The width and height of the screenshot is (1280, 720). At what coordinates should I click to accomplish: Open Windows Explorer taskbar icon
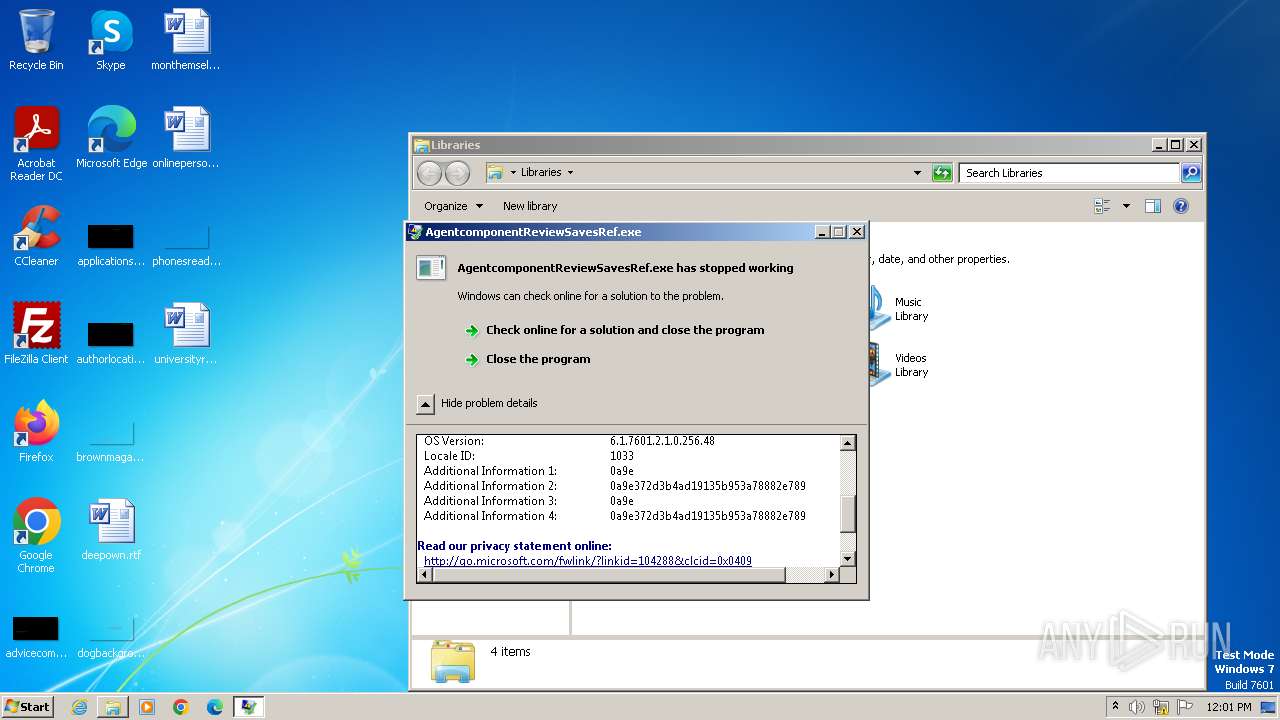click(113, 707)
